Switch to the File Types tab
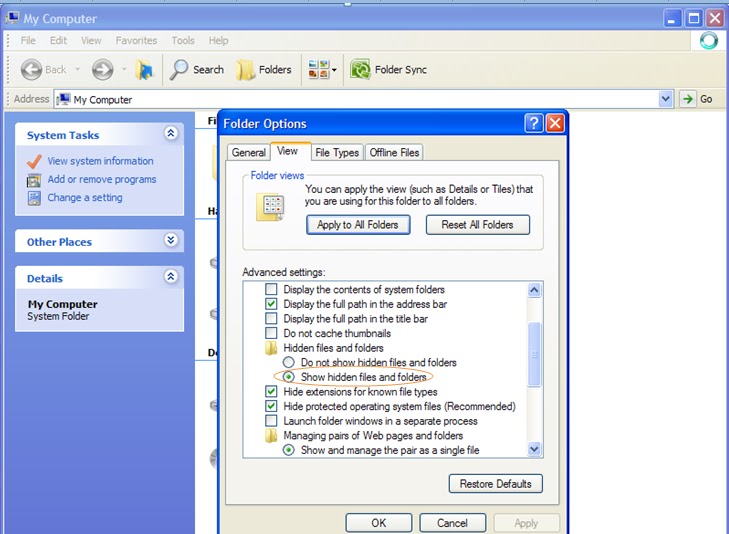729x534 pixels. click(x=337, y=152)
